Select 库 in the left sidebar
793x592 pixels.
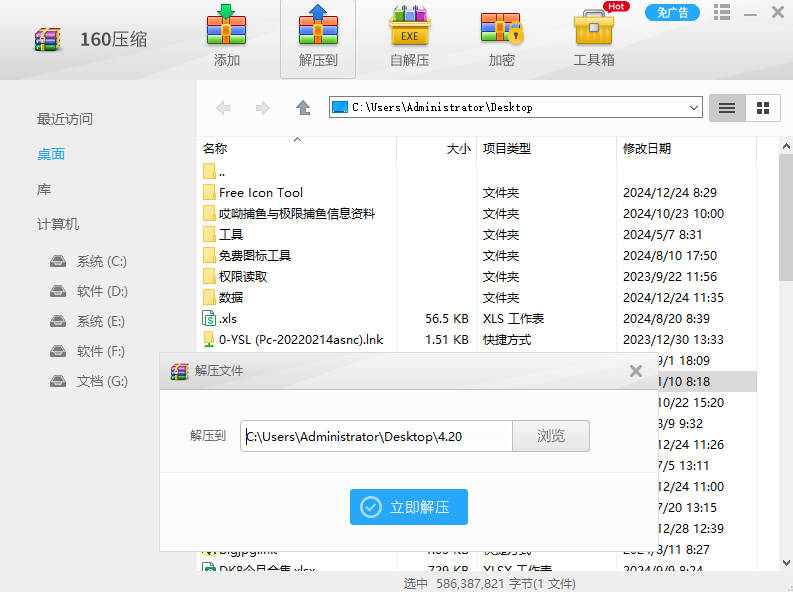point(44,189)
